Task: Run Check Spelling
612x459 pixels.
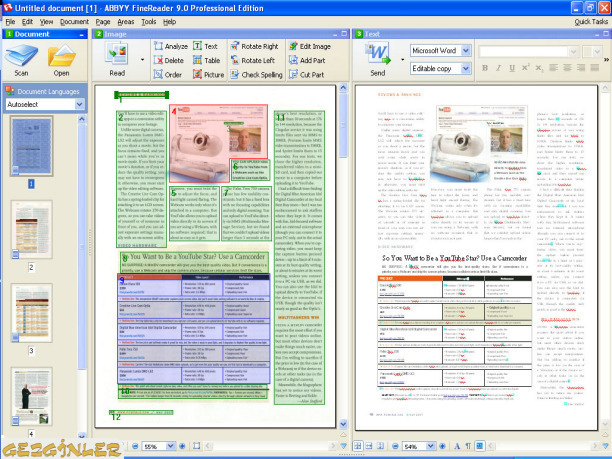Action: point(256,75)
